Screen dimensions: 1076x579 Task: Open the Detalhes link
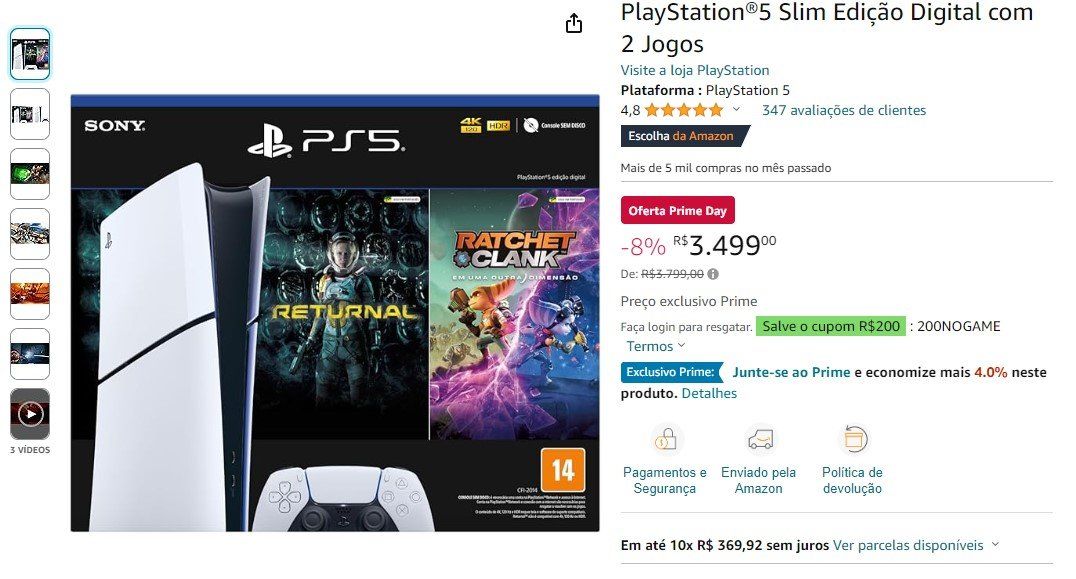709,393
